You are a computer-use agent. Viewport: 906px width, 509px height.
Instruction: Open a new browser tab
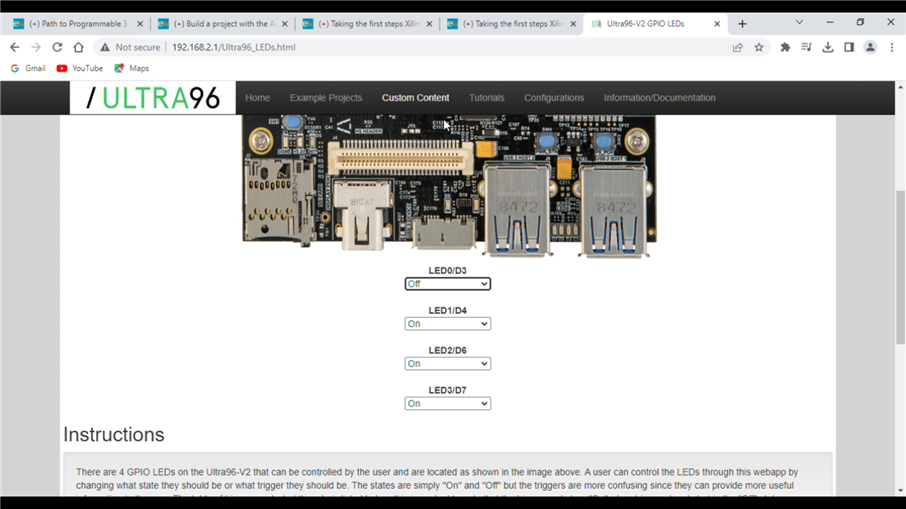(742, 24)
